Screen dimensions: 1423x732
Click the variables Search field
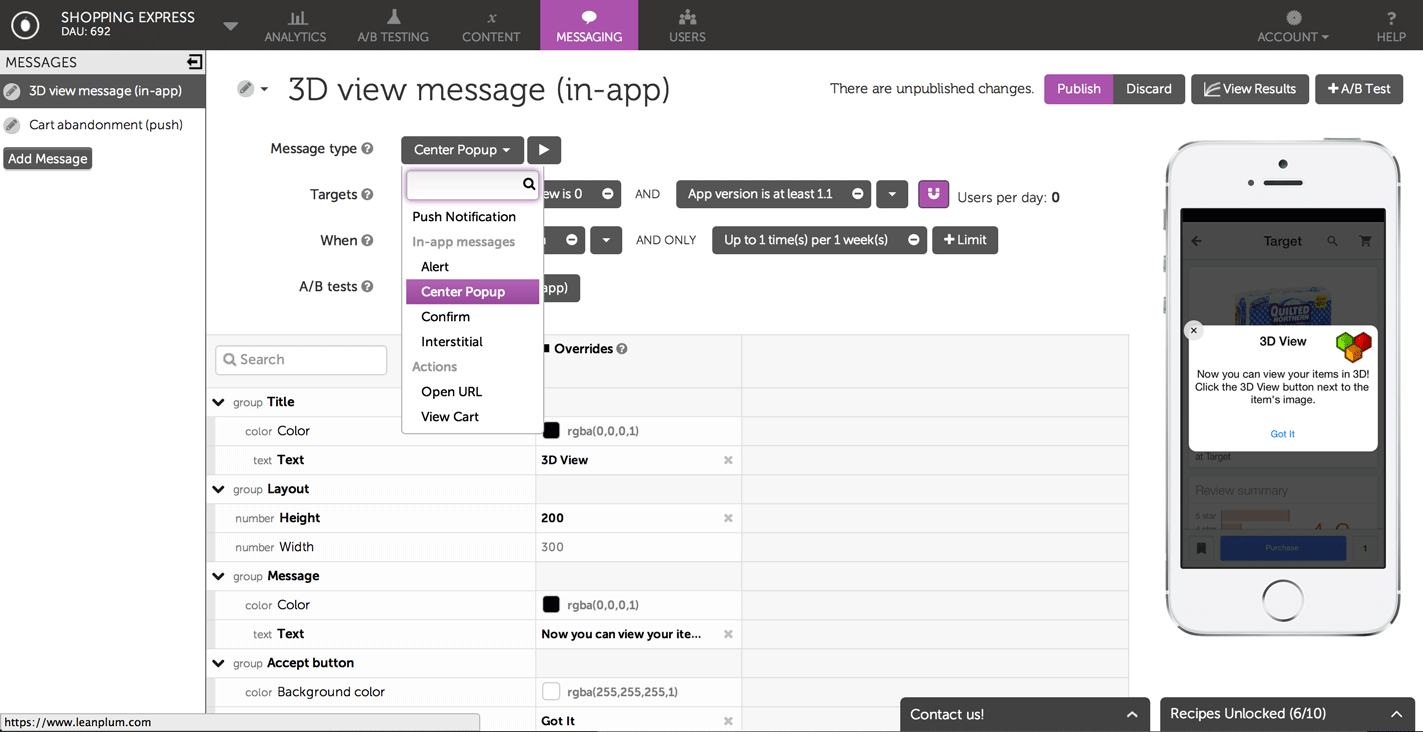[x=301, y=360]
